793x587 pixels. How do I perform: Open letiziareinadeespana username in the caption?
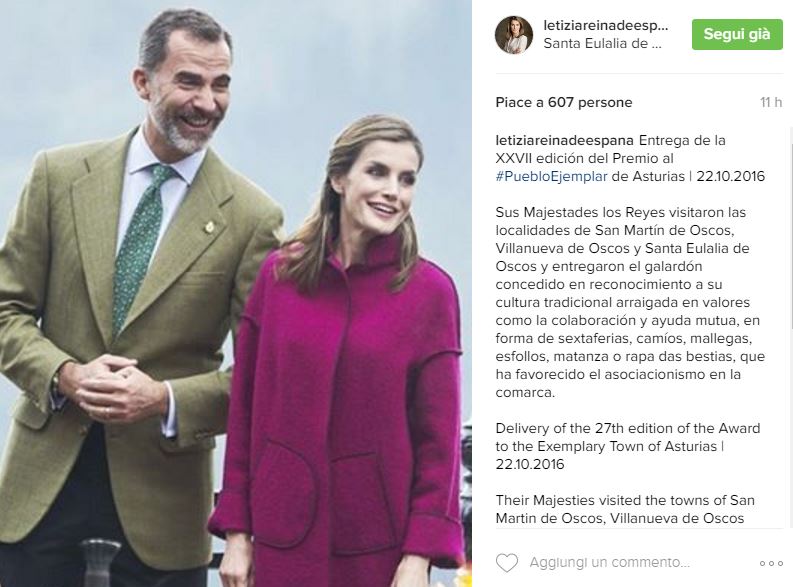(564, 141)
